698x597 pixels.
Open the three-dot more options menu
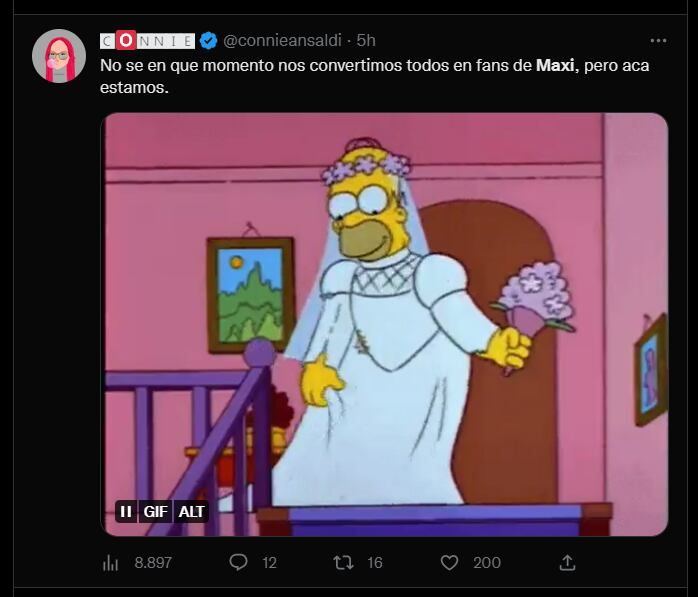[x=658, y=41]
